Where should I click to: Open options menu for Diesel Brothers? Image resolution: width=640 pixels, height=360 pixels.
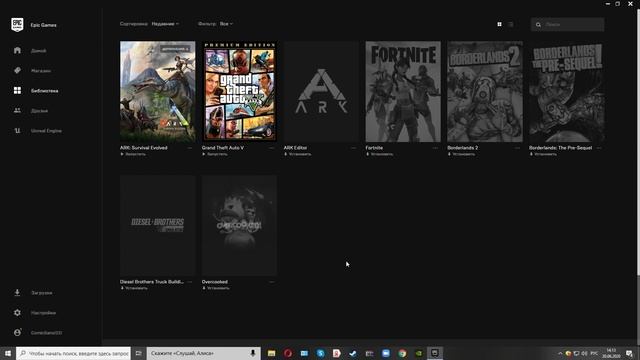190,282
